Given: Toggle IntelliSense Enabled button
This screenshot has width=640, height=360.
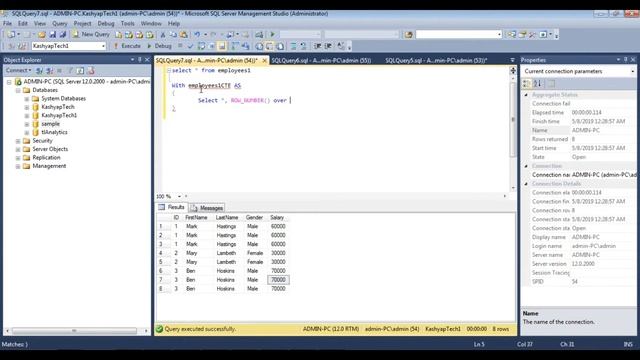Looking at the screenshot, I should point(222,46).
